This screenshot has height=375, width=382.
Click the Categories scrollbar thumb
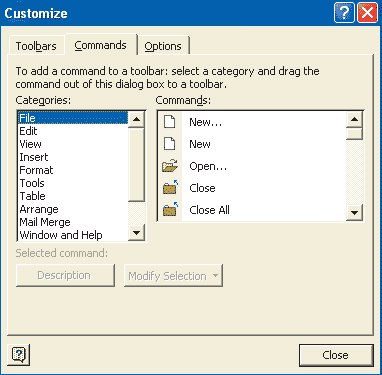(137, 164)
